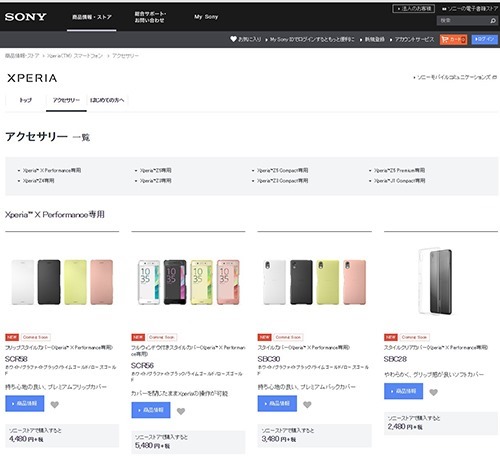Click the SBC30 model name
Image resolution: width=500 pixels, height=459 pixels.
coord(269,359)
